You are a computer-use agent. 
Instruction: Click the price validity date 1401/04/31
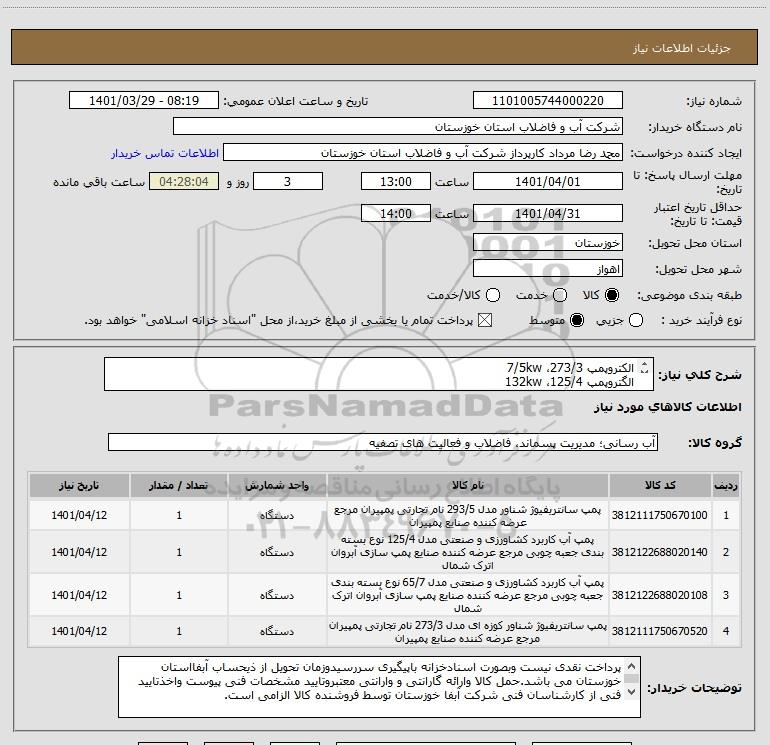pyautogui.click(x=548, y=213)
